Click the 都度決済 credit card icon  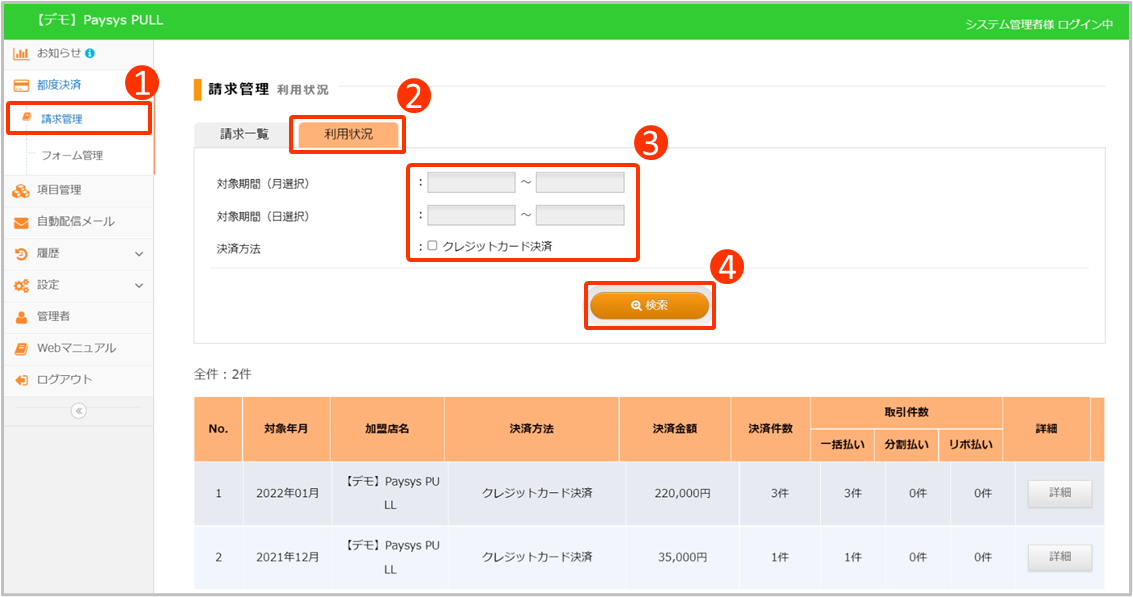[x=21, y=85]
